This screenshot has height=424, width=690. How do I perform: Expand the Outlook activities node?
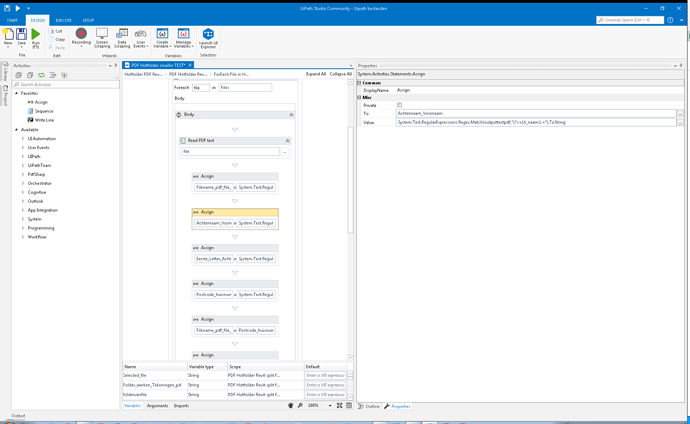coord(23,201)
